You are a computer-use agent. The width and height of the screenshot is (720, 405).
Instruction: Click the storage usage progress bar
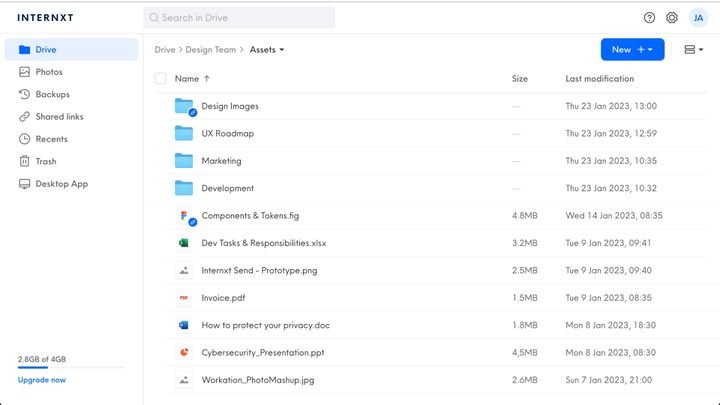tap(71, 368)
